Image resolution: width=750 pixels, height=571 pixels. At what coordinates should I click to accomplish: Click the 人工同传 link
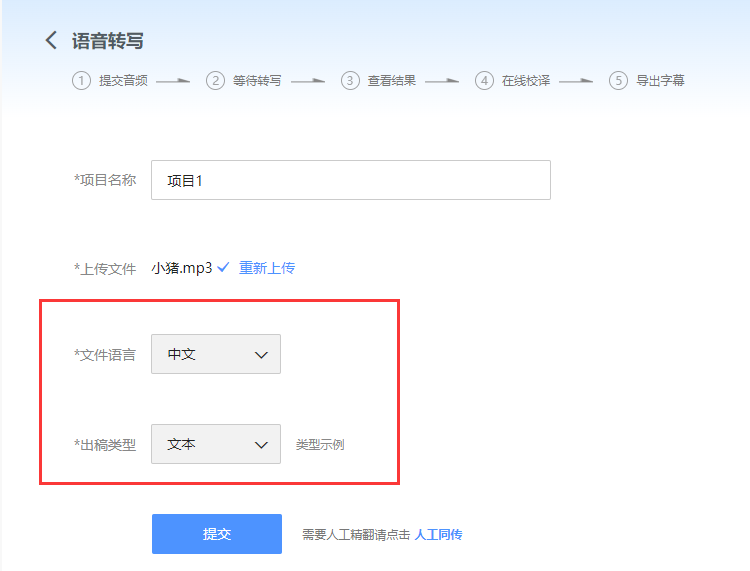pos(438,535)
